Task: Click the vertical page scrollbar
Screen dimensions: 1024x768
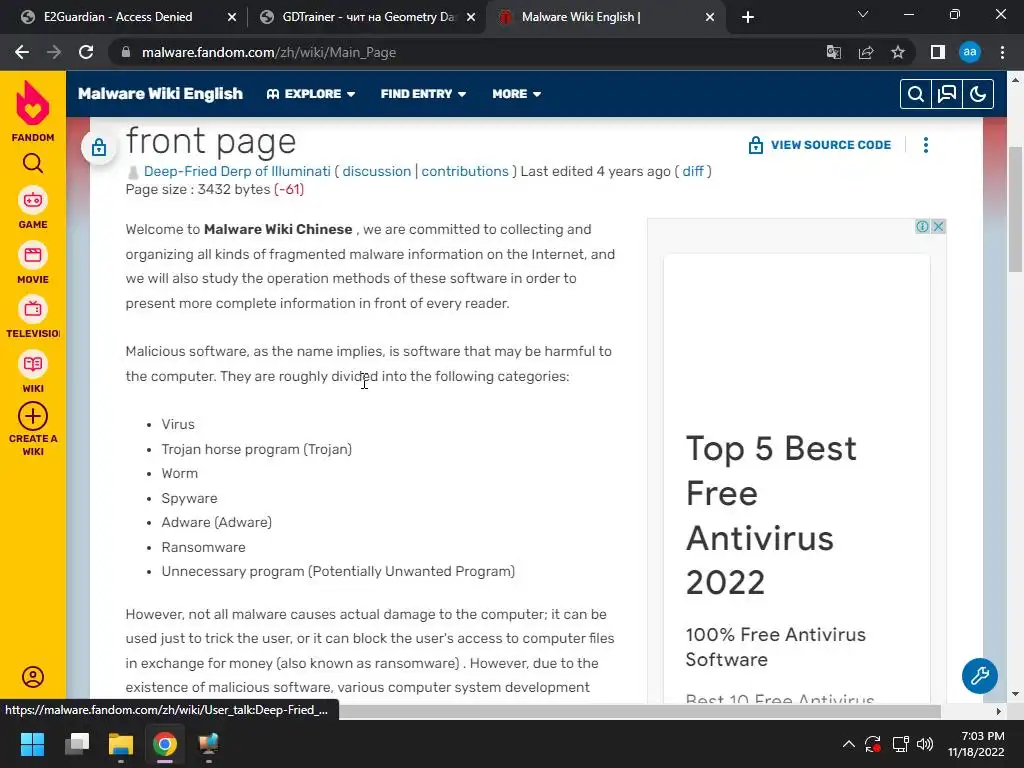Action: (1016, 209)
